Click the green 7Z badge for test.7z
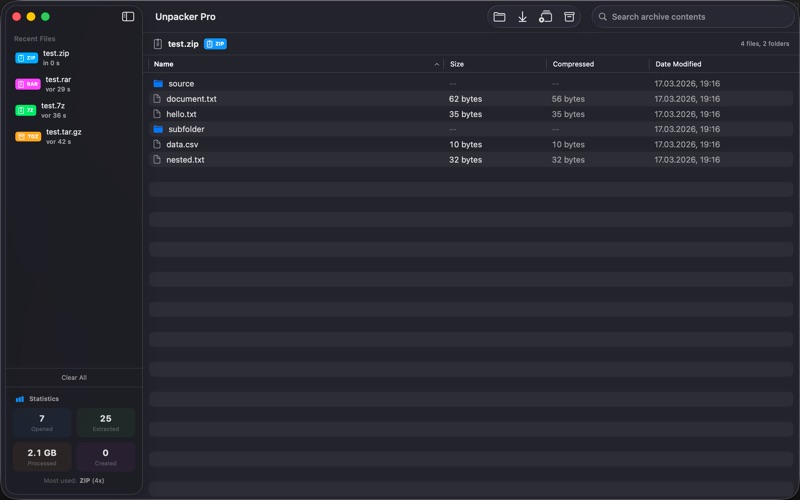 pyautogui.click(x=26, y=110)
